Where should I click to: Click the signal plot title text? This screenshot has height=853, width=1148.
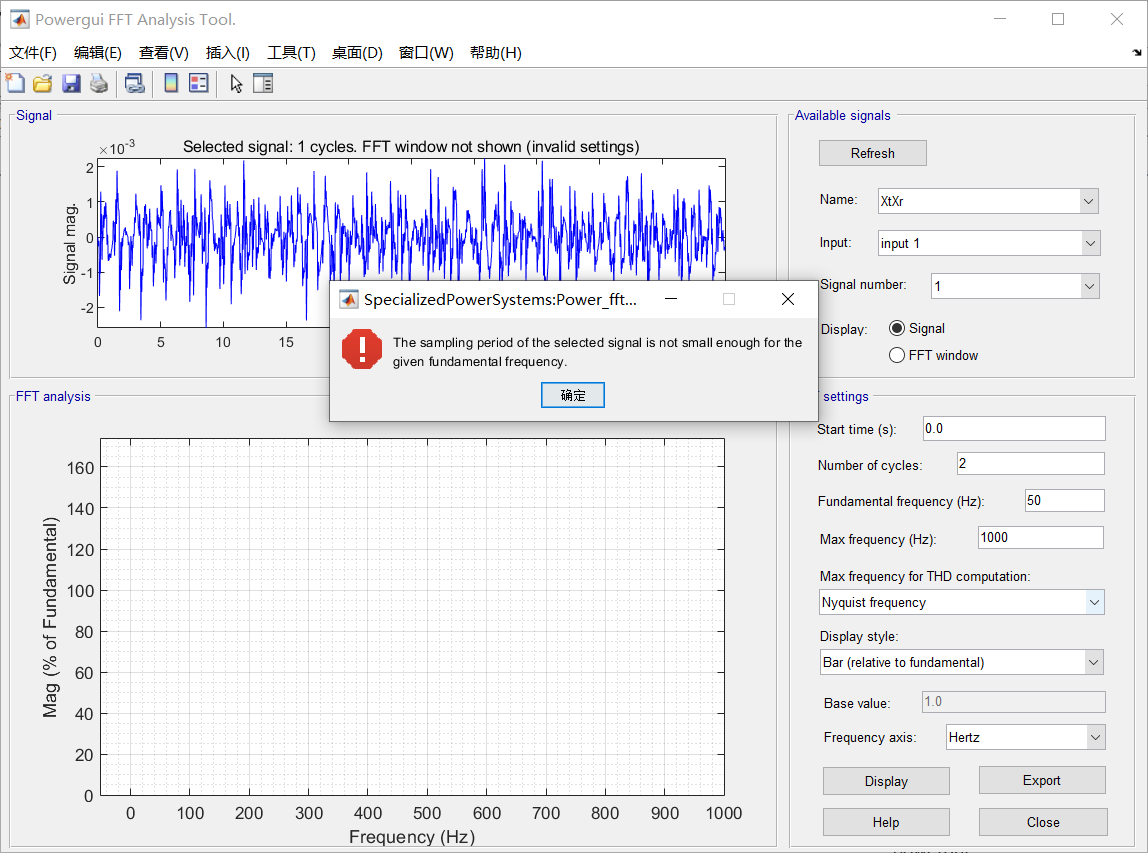pos(411,146)
